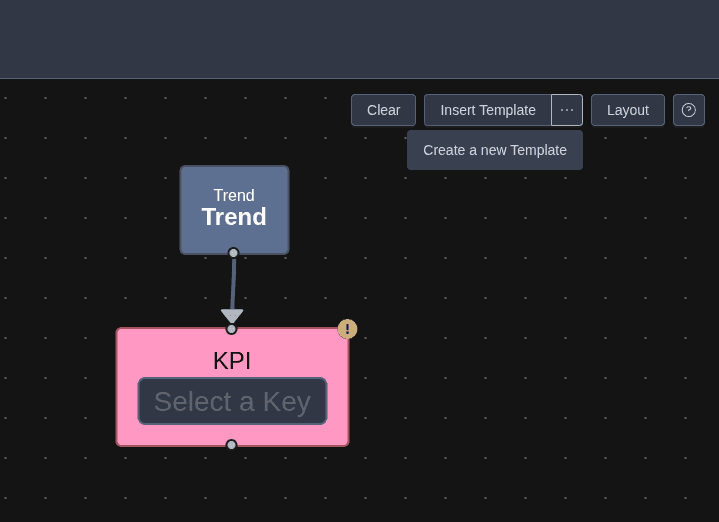Click the KPI node's bottom output port
This screenshot has width=719, height=522.
[x=231, y=445]
